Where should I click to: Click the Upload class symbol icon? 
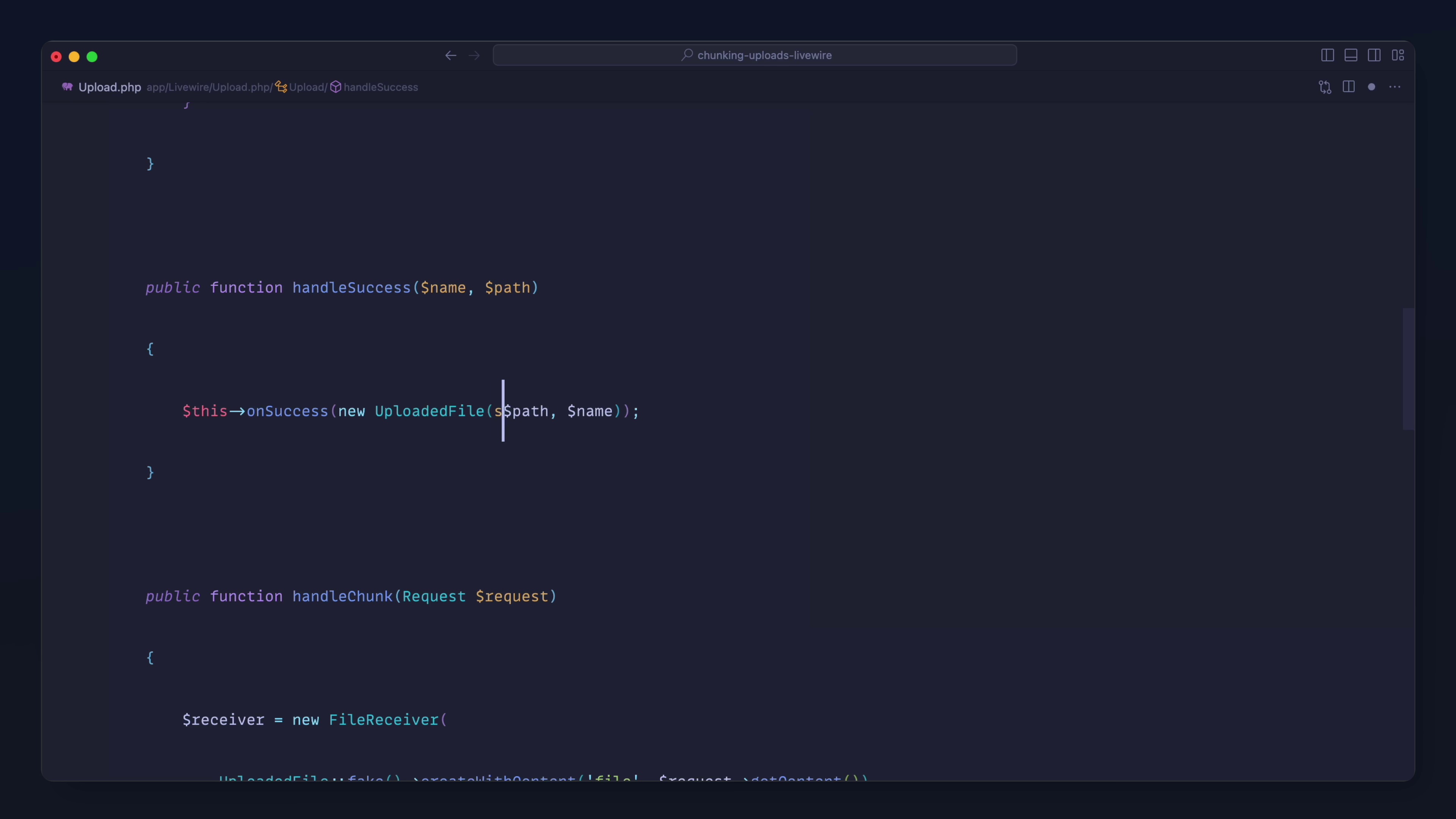[281, 87]
